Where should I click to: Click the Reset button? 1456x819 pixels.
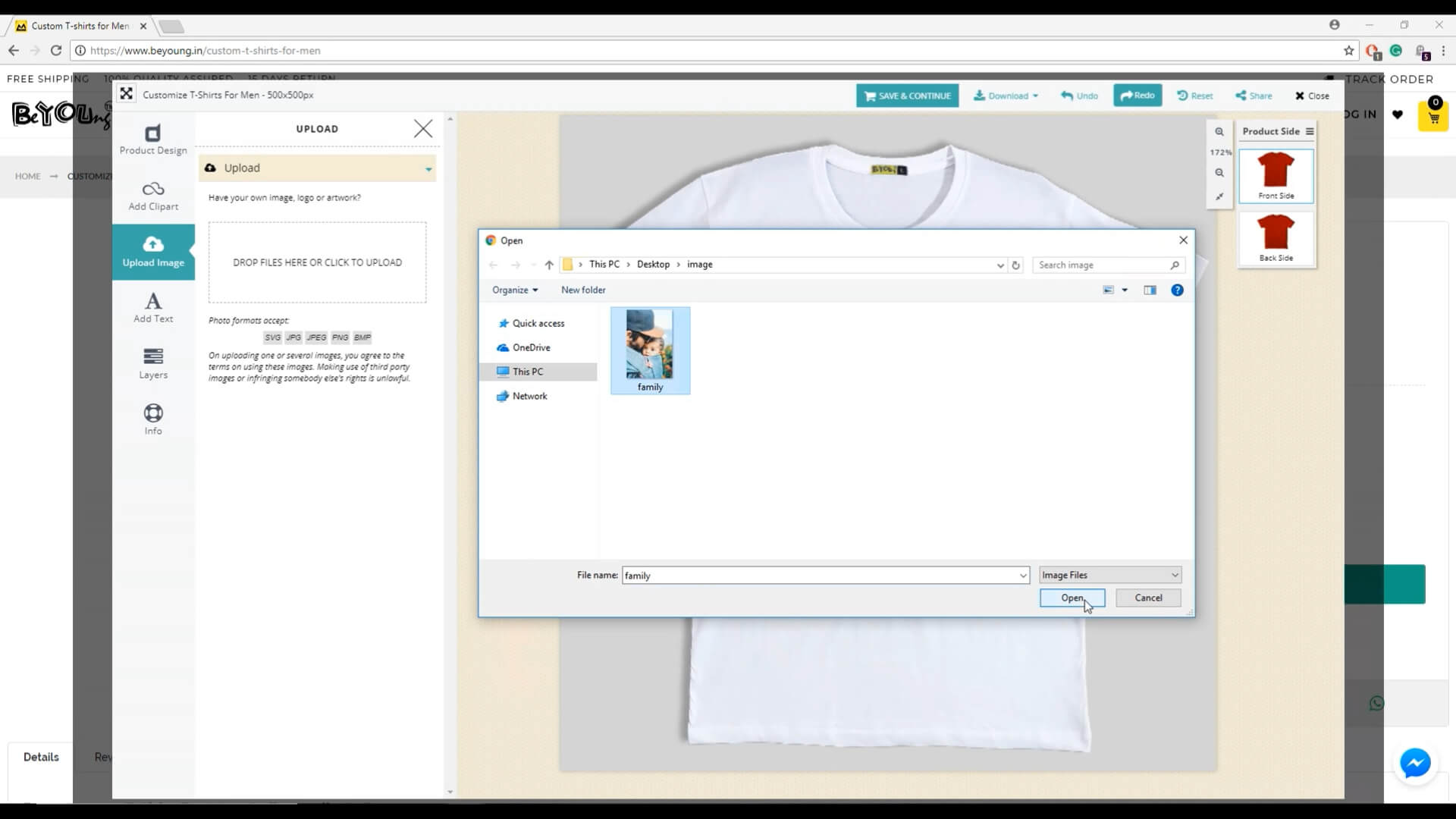coord(1195,96)
